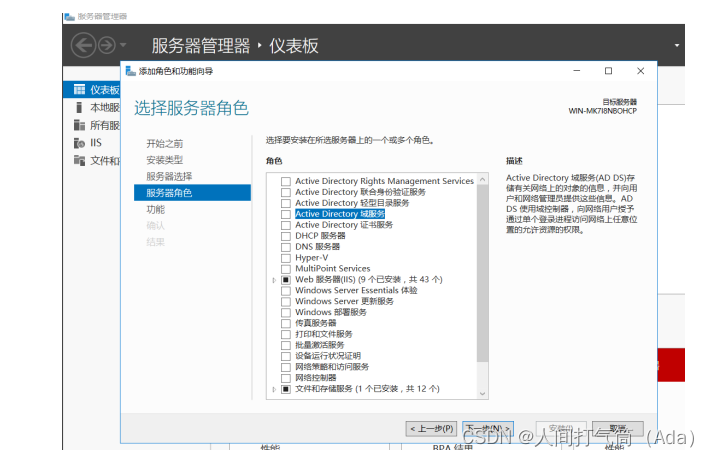710x457 pixels.
Task: Open the 文件和存储服务 sidebar icon
Action: (80, 160)
